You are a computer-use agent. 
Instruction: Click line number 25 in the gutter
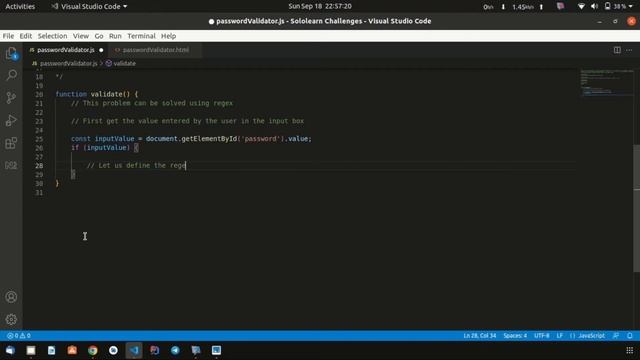click(39, 139)
